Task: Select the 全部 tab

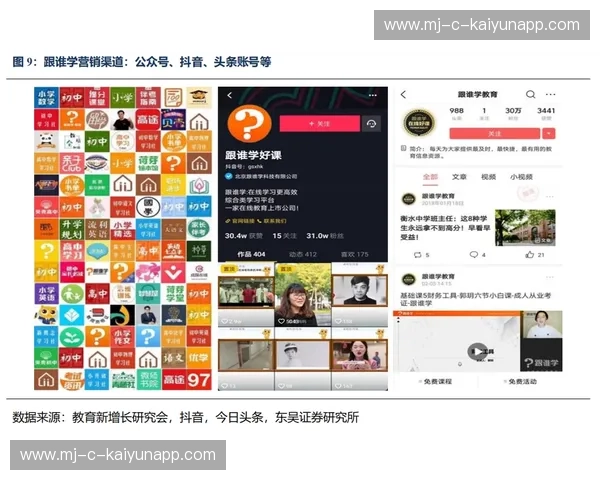Action: coord(430,176)
